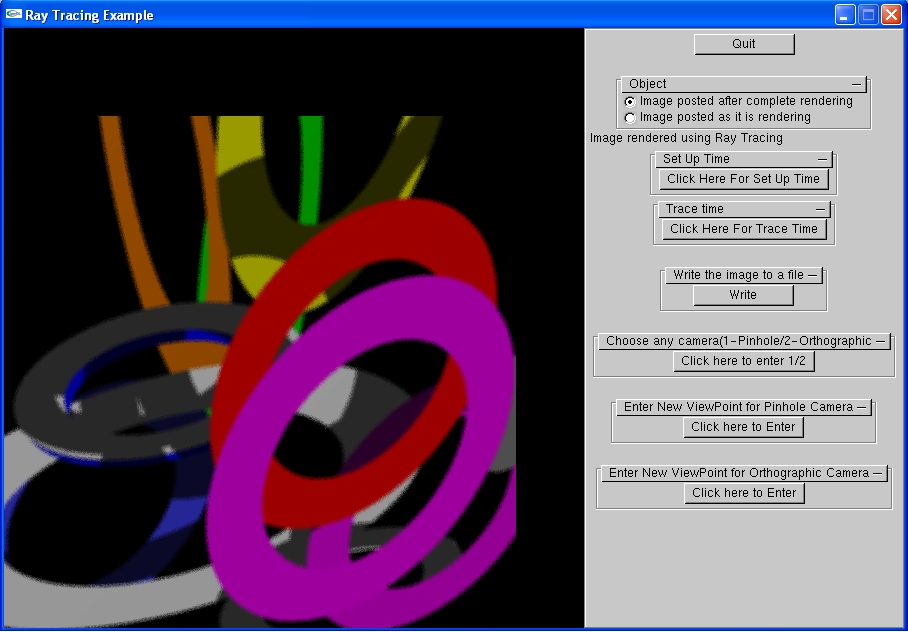Maximize the Ray Tracing Example window
This screenshot has width=908, height=632.
(x=868, y=14)
